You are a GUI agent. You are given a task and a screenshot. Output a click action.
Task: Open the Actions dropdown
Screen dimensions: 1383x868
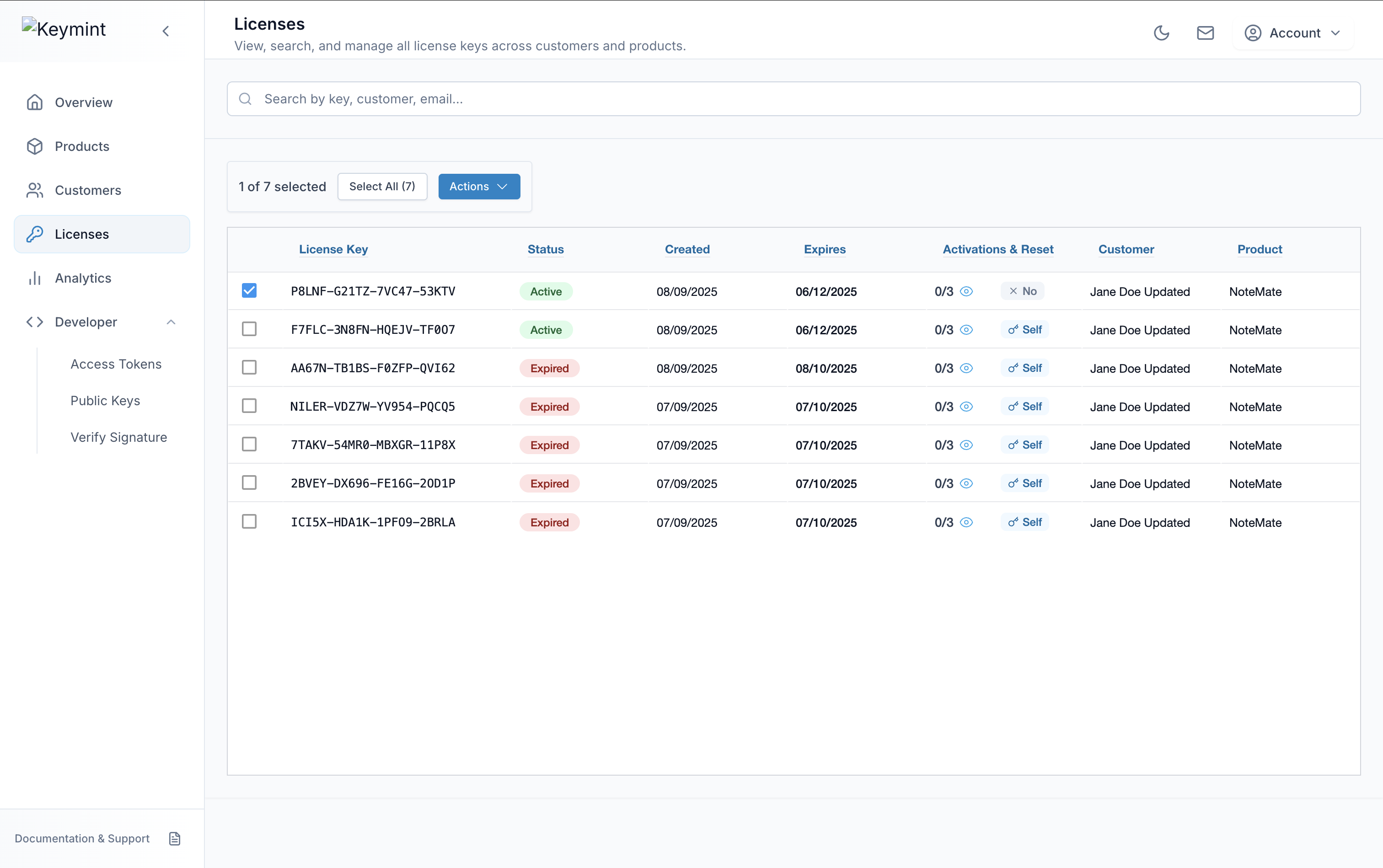click(479, 187)
